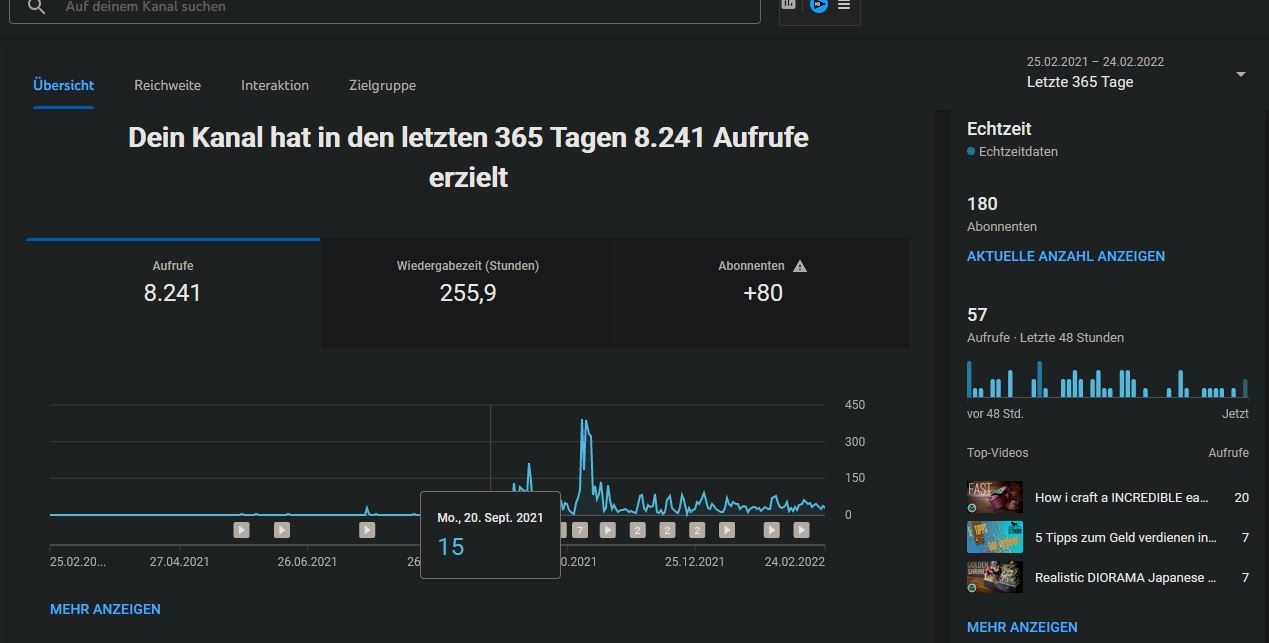This screenshot has width=1269, height=643.
Task: Click the blue circular extension icon
Action: [x=818, y=5]
